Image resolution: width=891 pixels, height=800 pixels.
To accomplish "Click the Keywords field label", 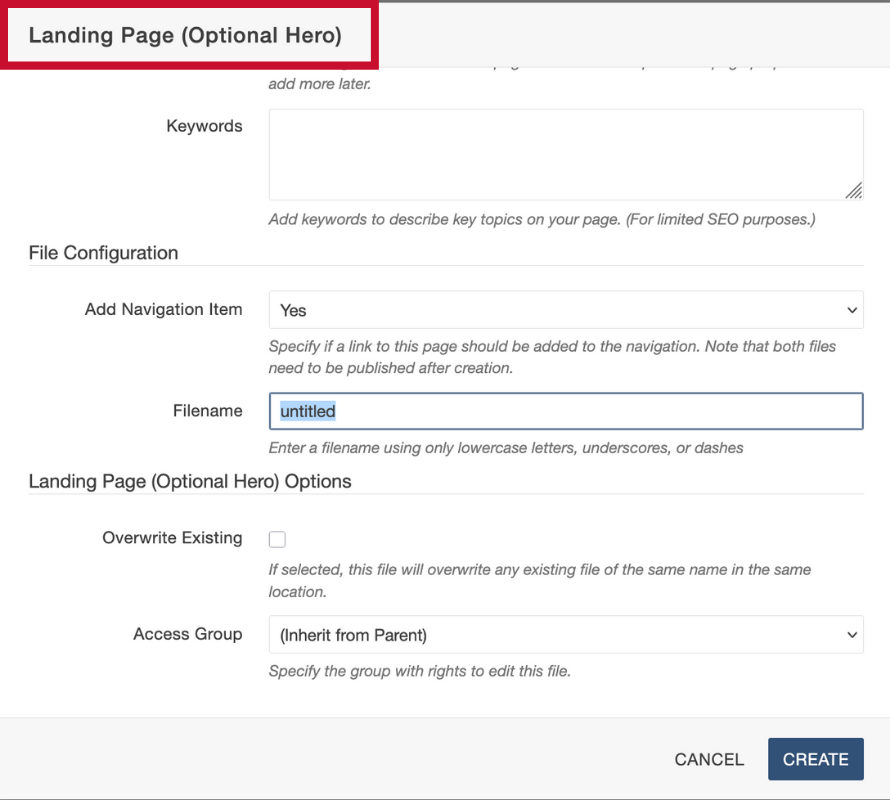I will coord(205,126).
